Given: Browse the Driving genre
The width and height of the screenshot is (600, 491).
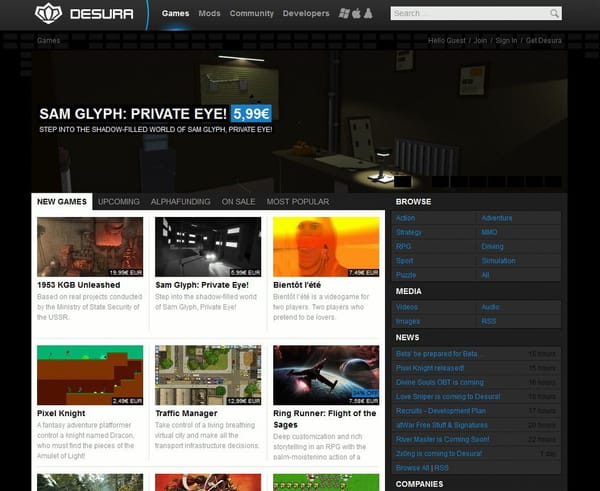Looking at the screenshot, I should pyautogui.click(x=492, y=246).
